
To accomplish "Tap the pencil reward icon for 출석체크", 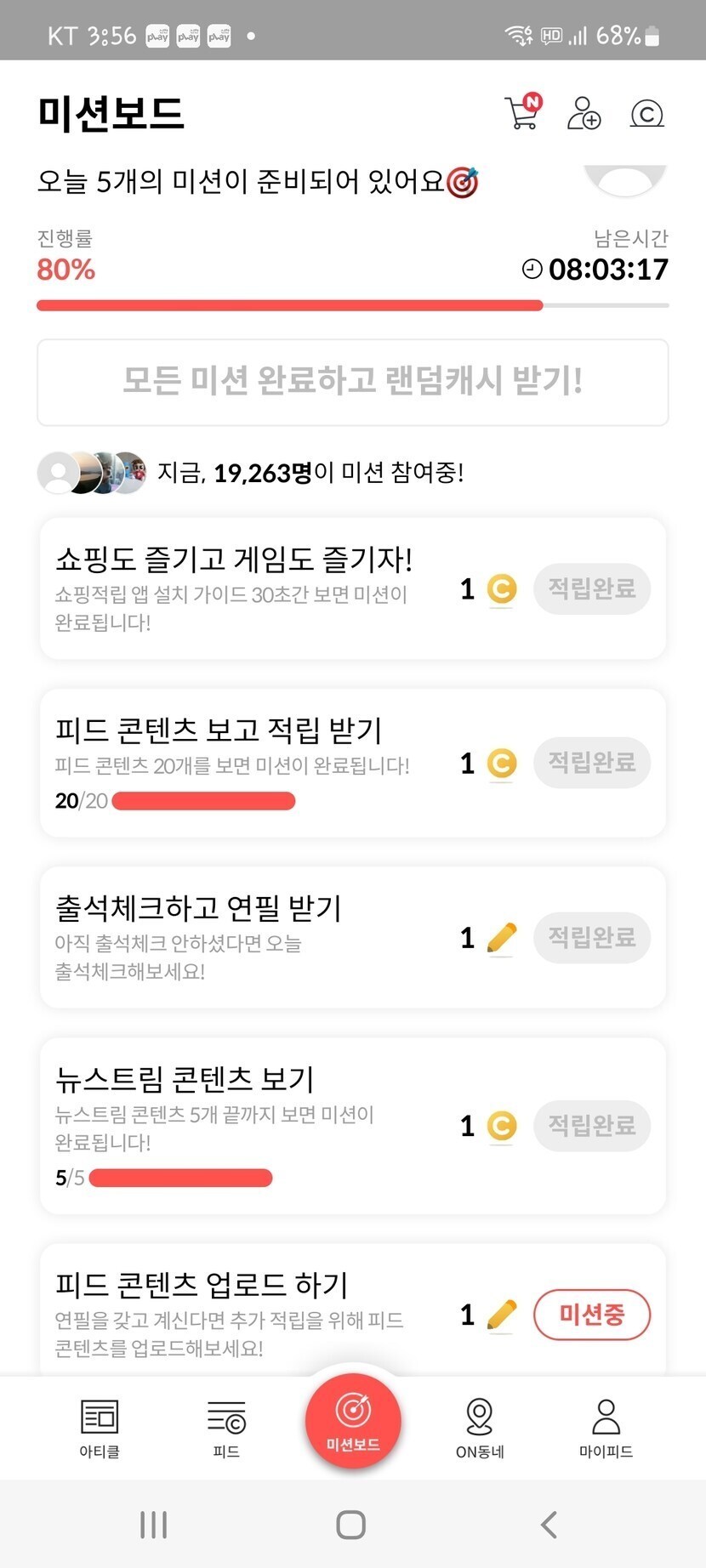I will (x=502, y=937).
